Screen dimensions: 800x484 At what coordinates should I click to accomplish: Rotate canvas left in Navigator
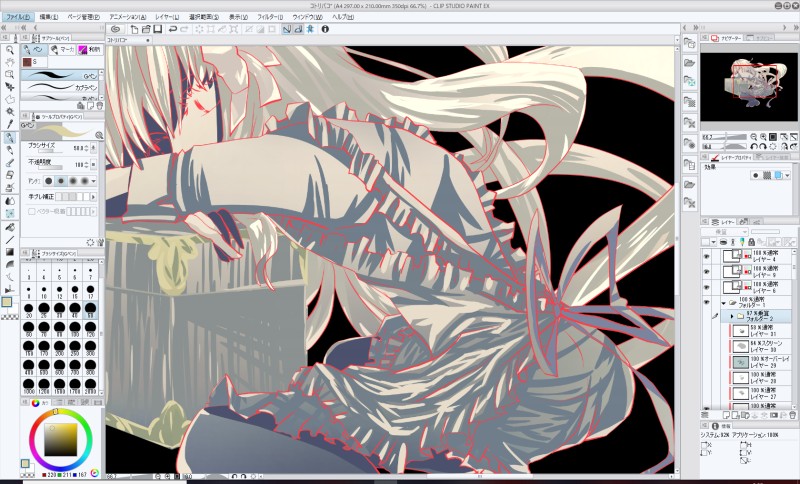(x=754, y=146)
